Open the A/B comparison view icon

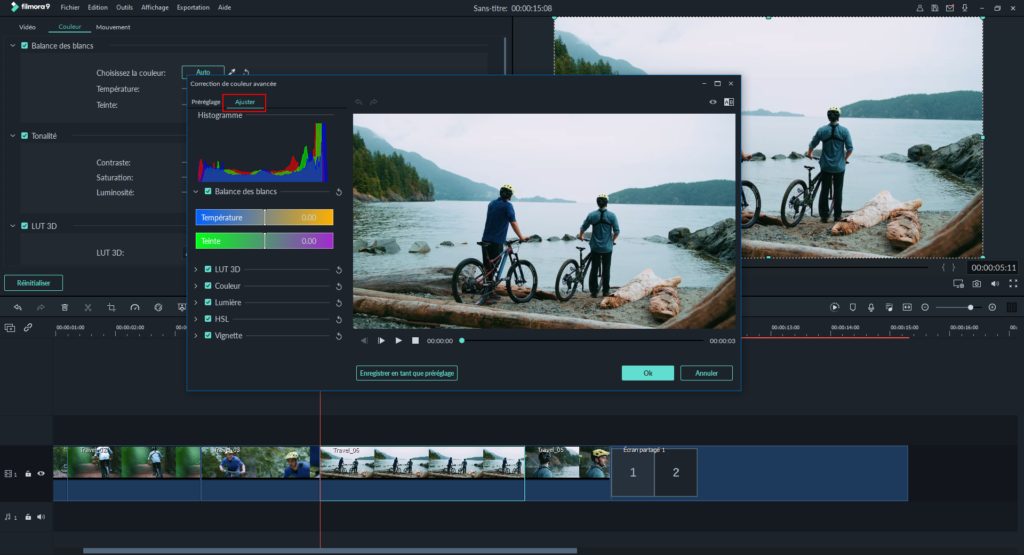729,102
